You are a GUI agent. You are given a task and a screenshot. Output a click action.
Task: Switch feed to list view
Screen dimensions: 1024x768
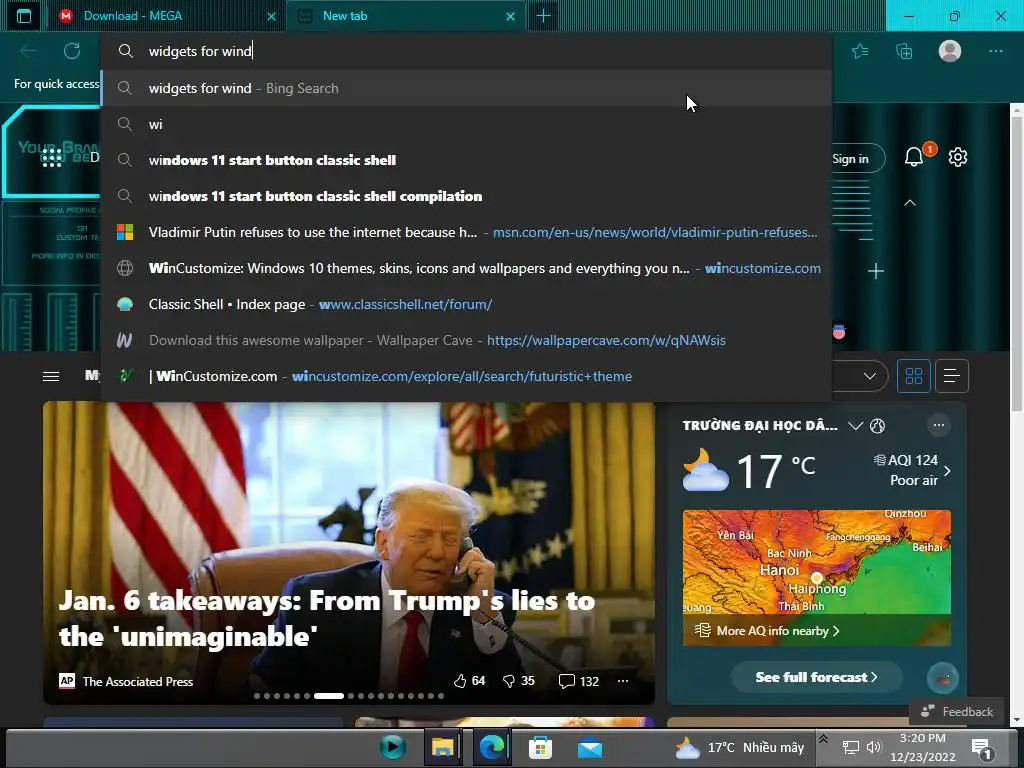[952, 376]
